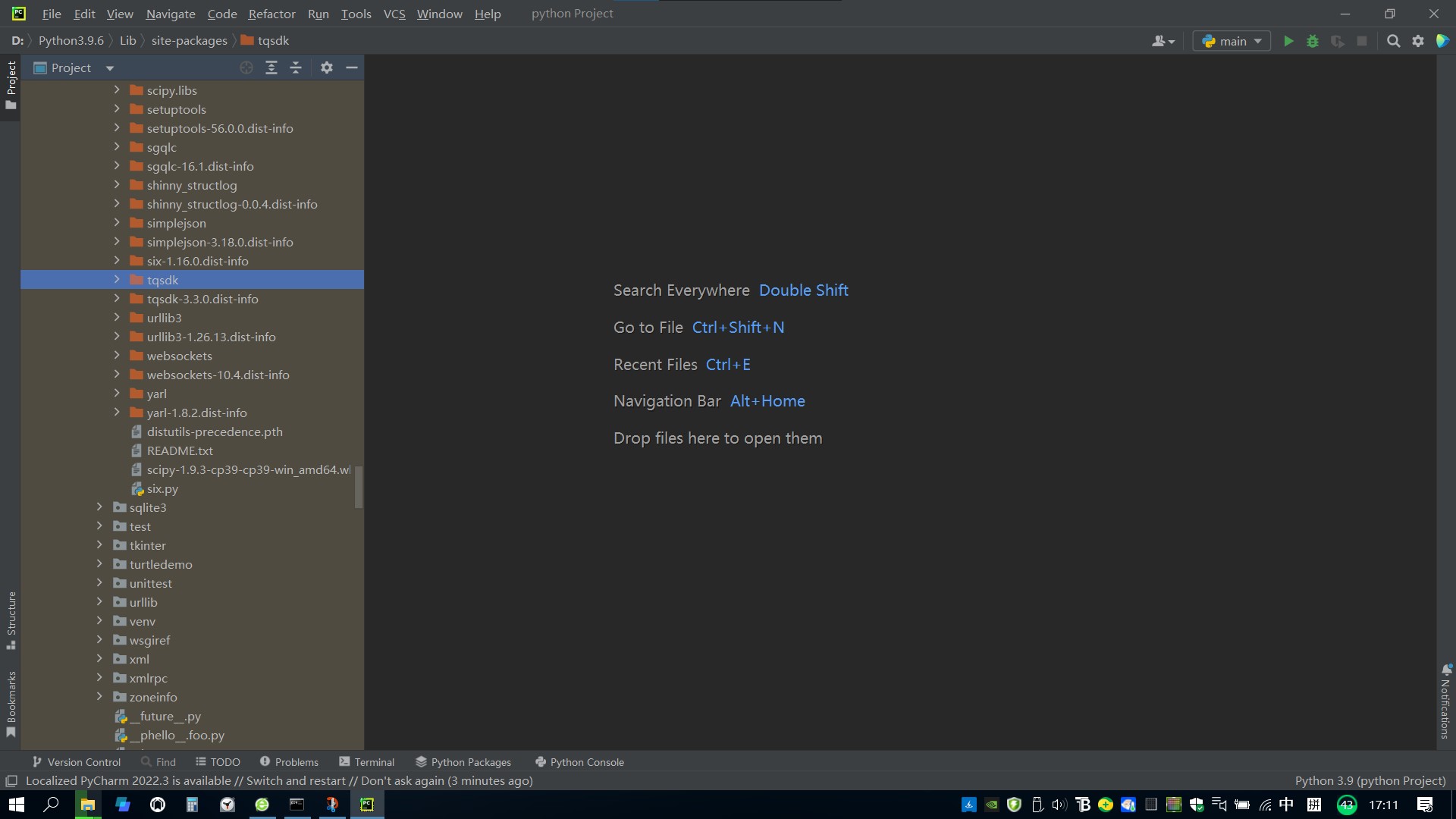Open the Find tool tab
This screenshot has width=1456, height=819.
point(158,762)
